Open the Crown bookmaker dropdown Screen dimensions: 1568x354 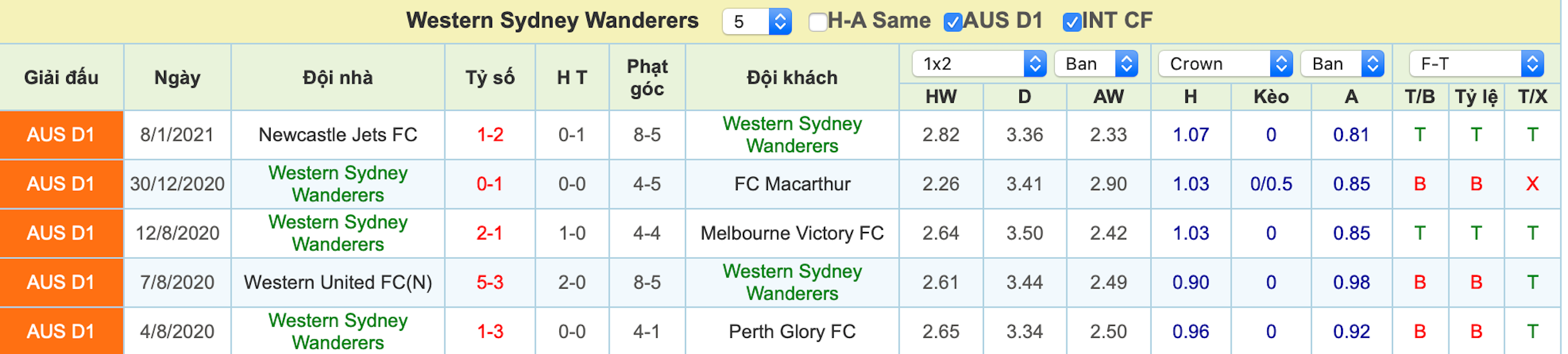pos(1225,64)
